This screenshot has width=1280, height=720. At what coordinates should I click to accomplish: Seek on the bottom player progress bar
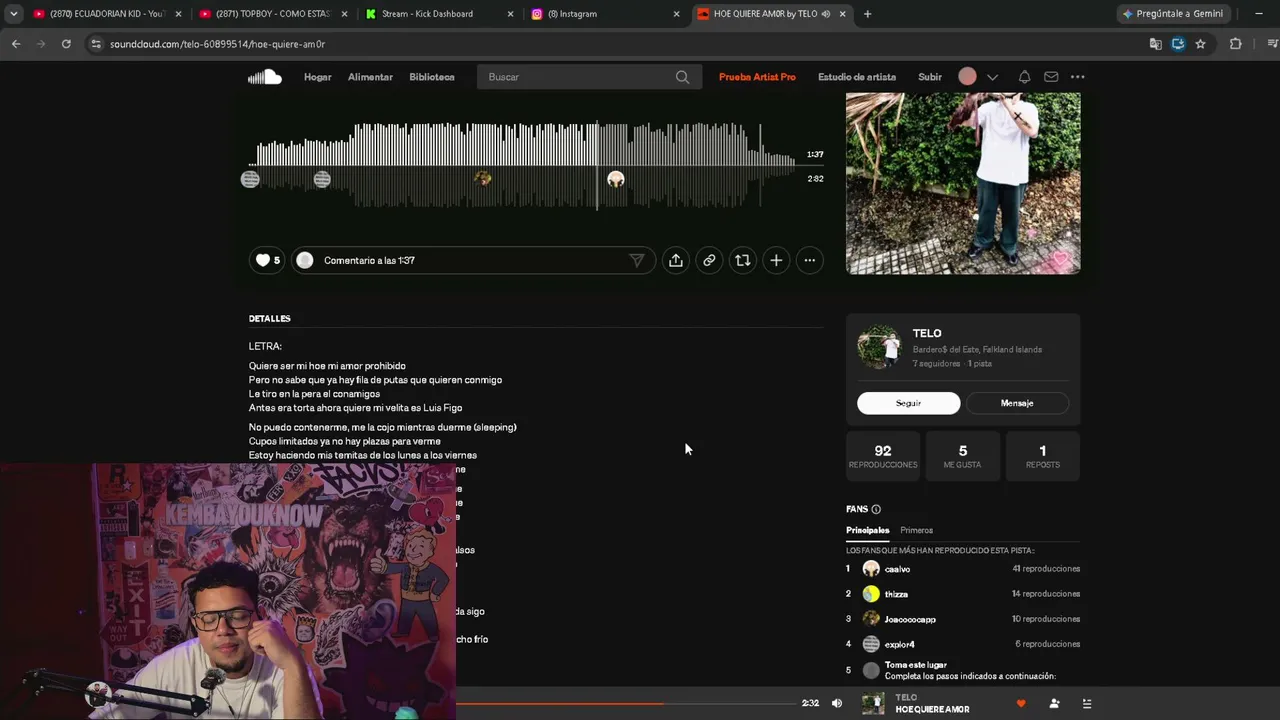click(x=624, y=703)
